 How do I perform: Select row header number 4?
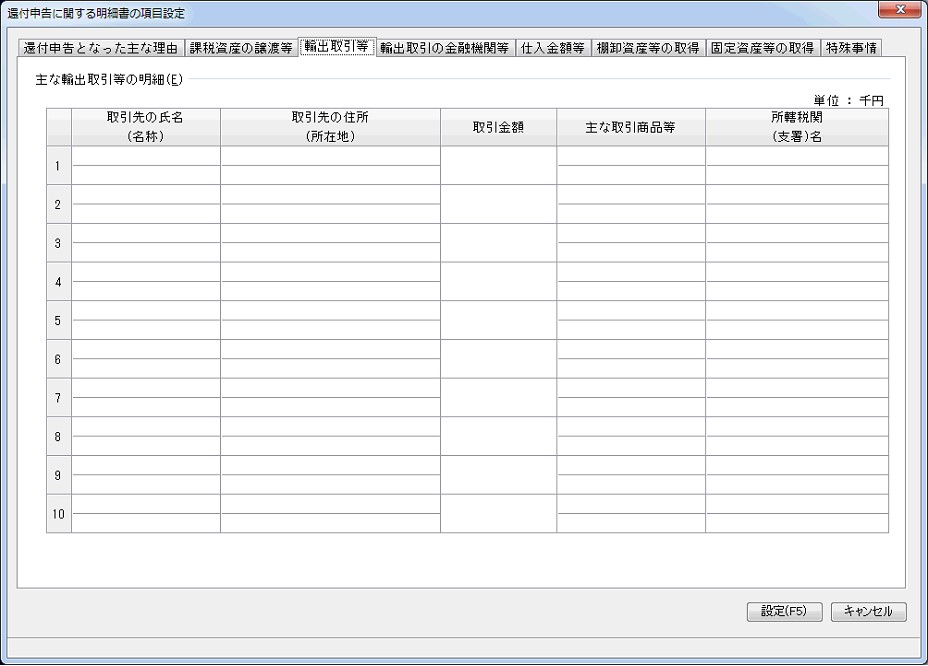58,282
